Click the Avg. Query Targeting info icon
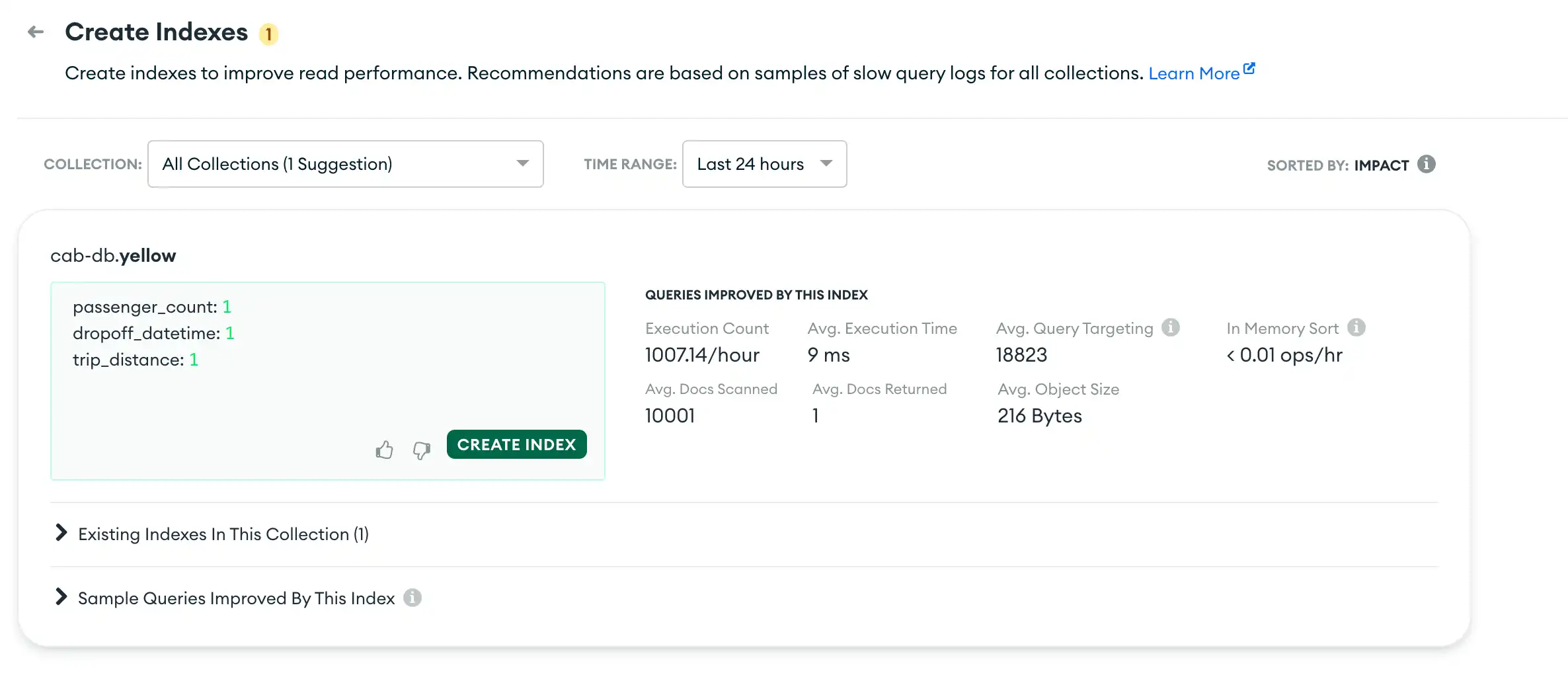The image size is (1568, 673). point(1171,327)
